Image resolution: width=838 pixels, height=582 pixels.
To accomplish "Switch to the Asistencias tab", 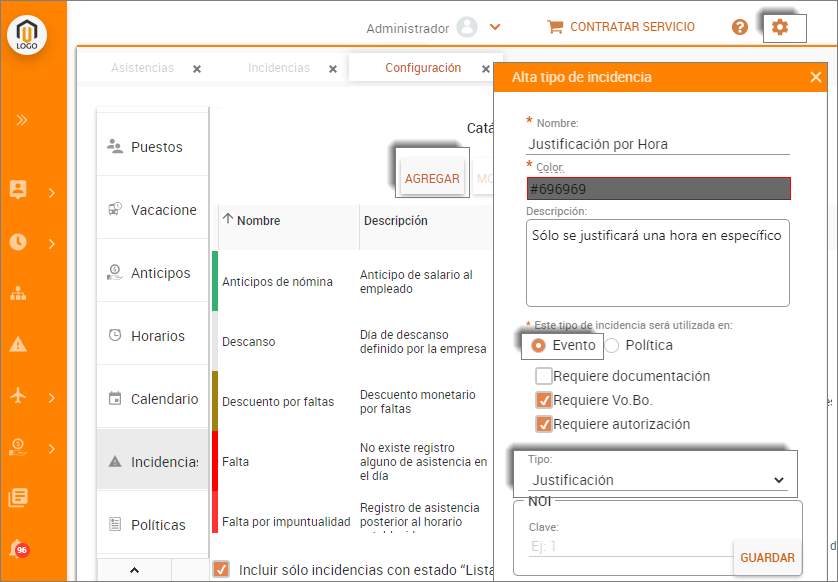I will coord(142,68).
